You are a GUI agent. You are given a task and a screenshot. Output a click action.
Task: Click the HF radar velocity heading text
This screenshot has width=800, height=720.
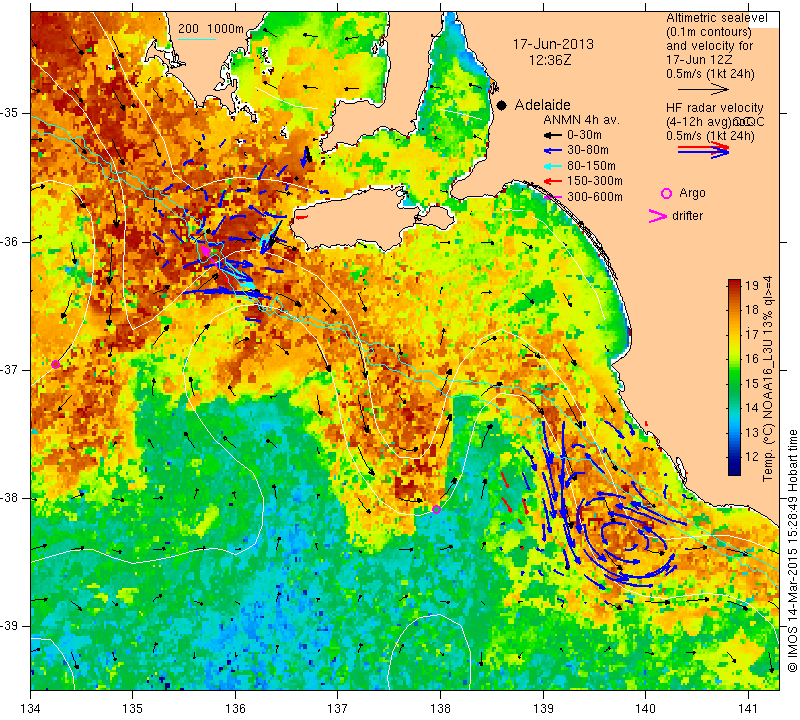tap(714, 108)
